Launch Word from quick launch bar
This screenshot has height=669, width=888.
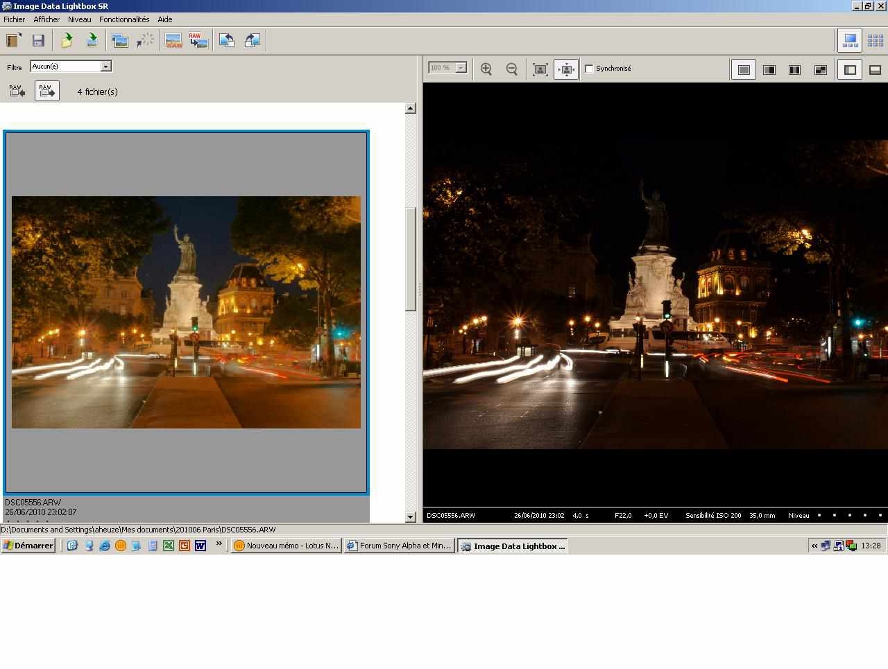click(200, 546)
